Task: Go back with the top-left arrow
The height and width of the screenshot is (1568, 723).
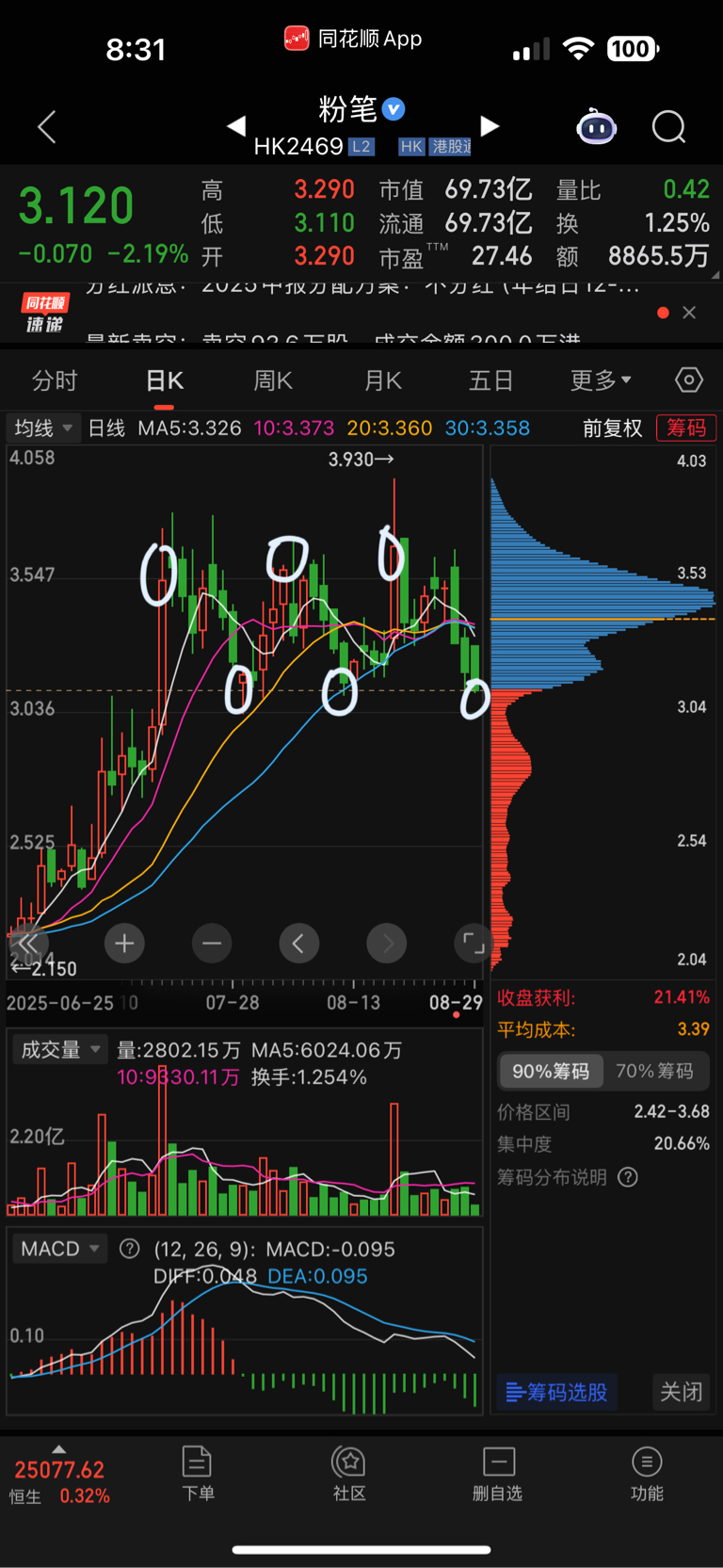Action: tap(47, 127)
